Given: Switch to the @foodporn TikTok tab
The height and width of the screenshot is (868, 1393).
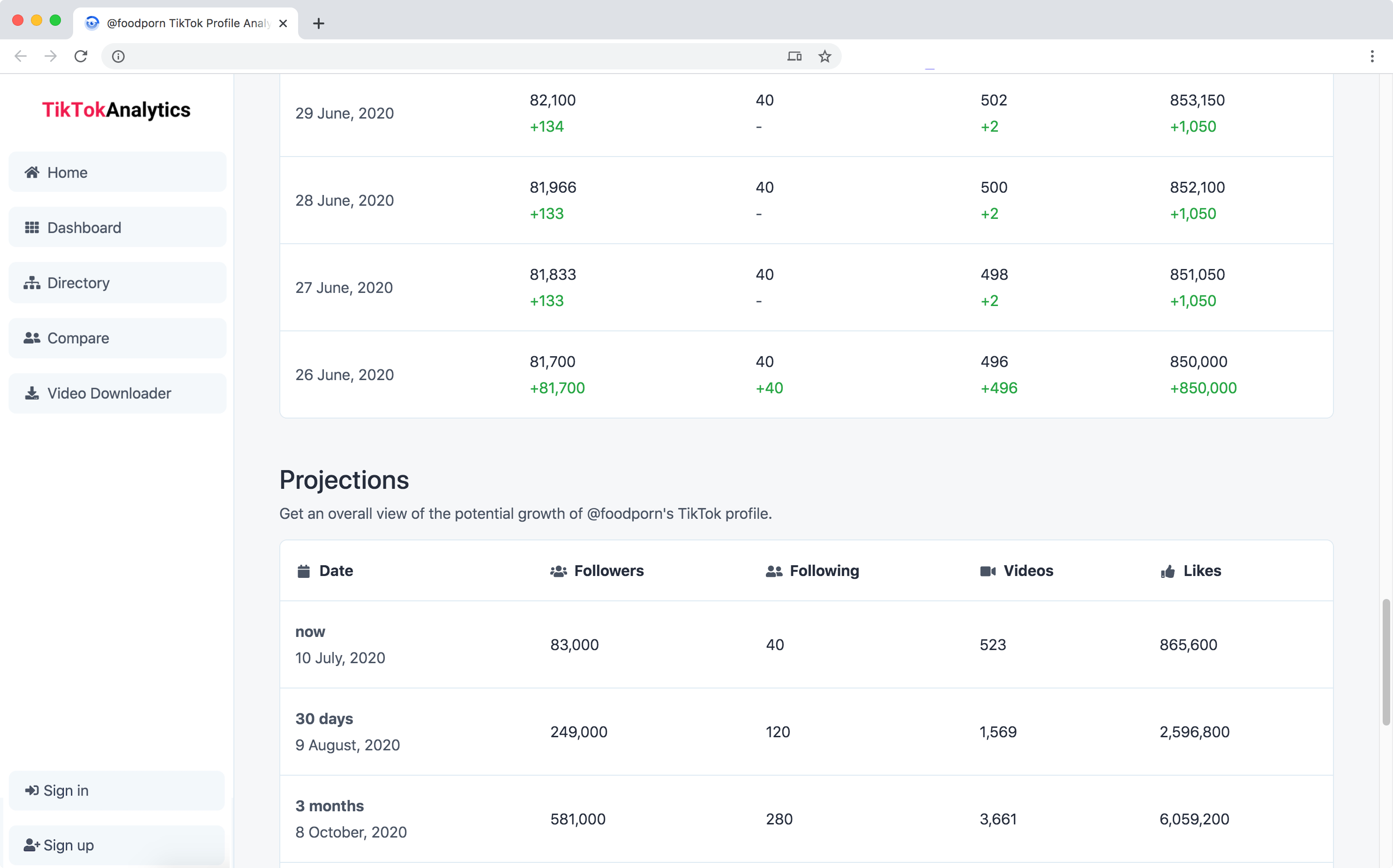Looking at the screenshot, I should pos(184,23).
